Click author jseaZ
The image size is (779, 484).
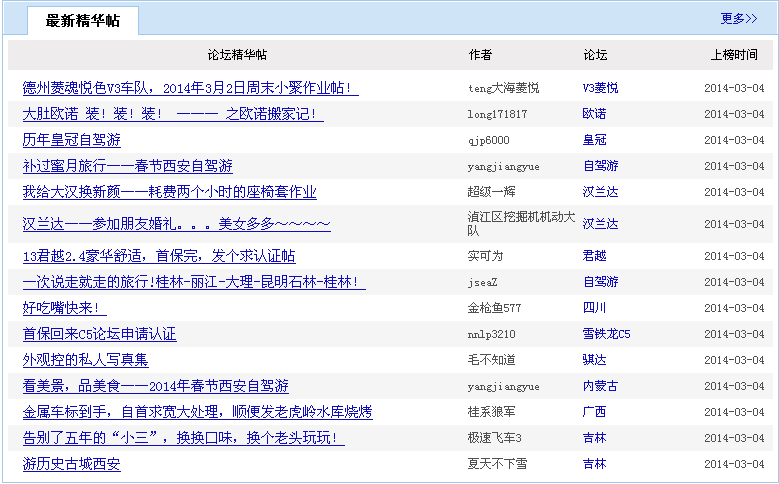tap(482, 282)
